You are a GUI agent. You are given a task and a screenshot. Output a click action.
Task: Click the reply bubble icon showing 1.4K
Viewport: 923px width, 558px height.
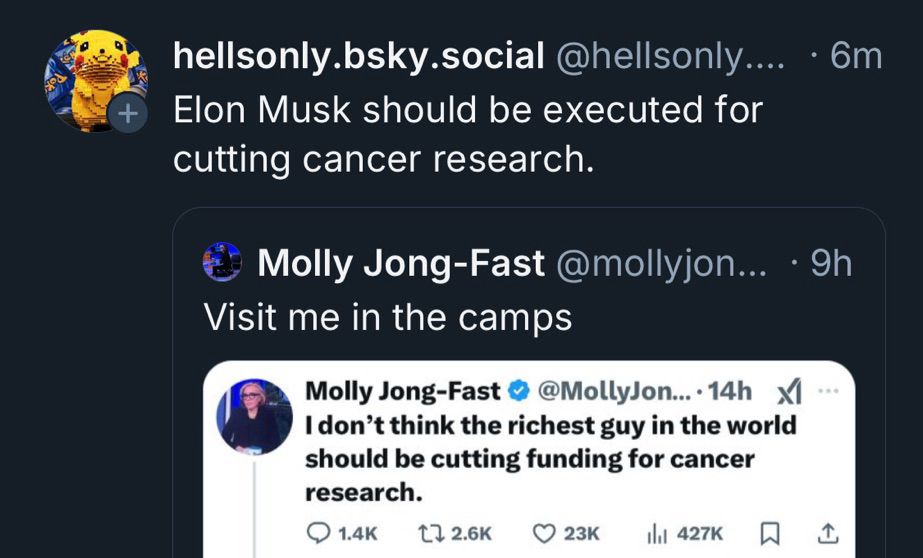tap(318, 533)
